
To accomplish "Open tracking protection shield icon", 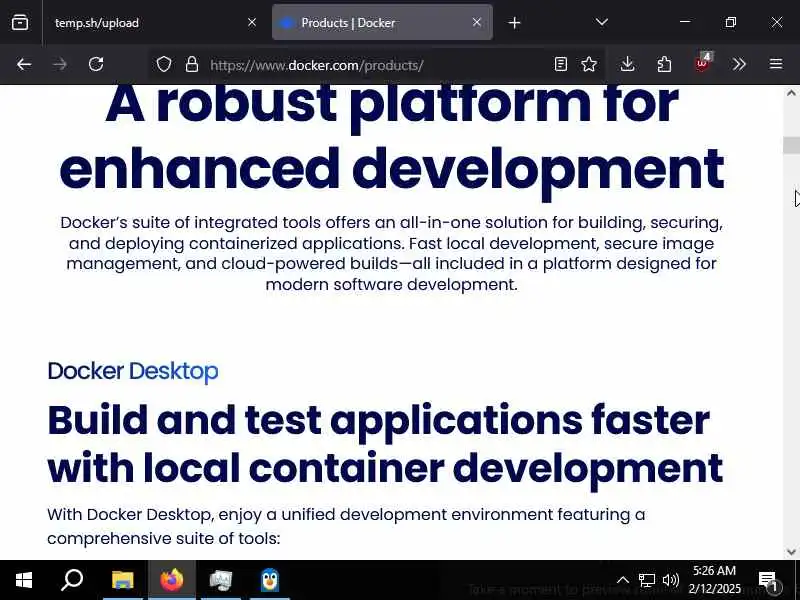I will (x=164, y=64).
